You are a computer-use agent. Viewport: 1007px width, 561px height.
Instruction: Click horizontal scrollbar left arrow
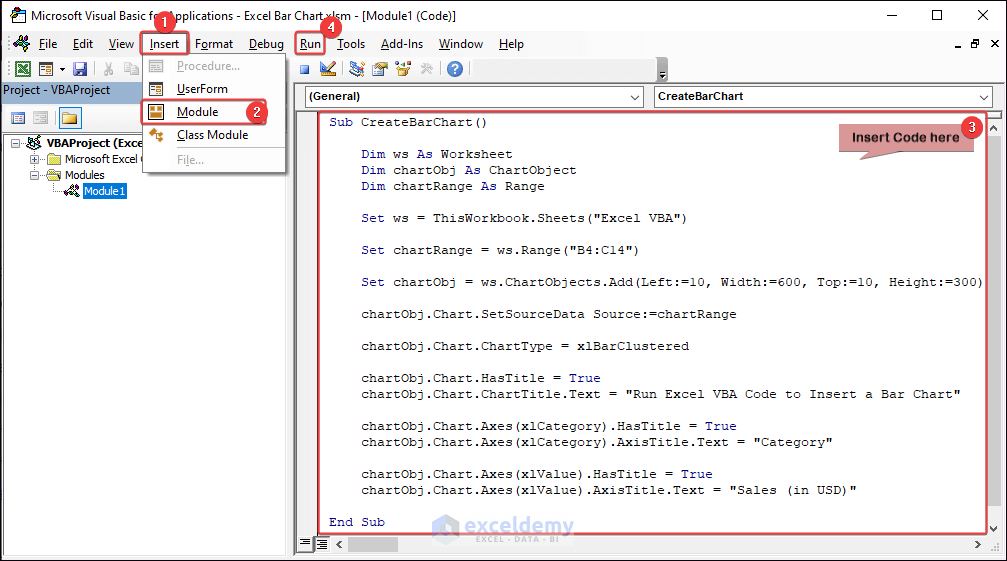tap(340, 544)
